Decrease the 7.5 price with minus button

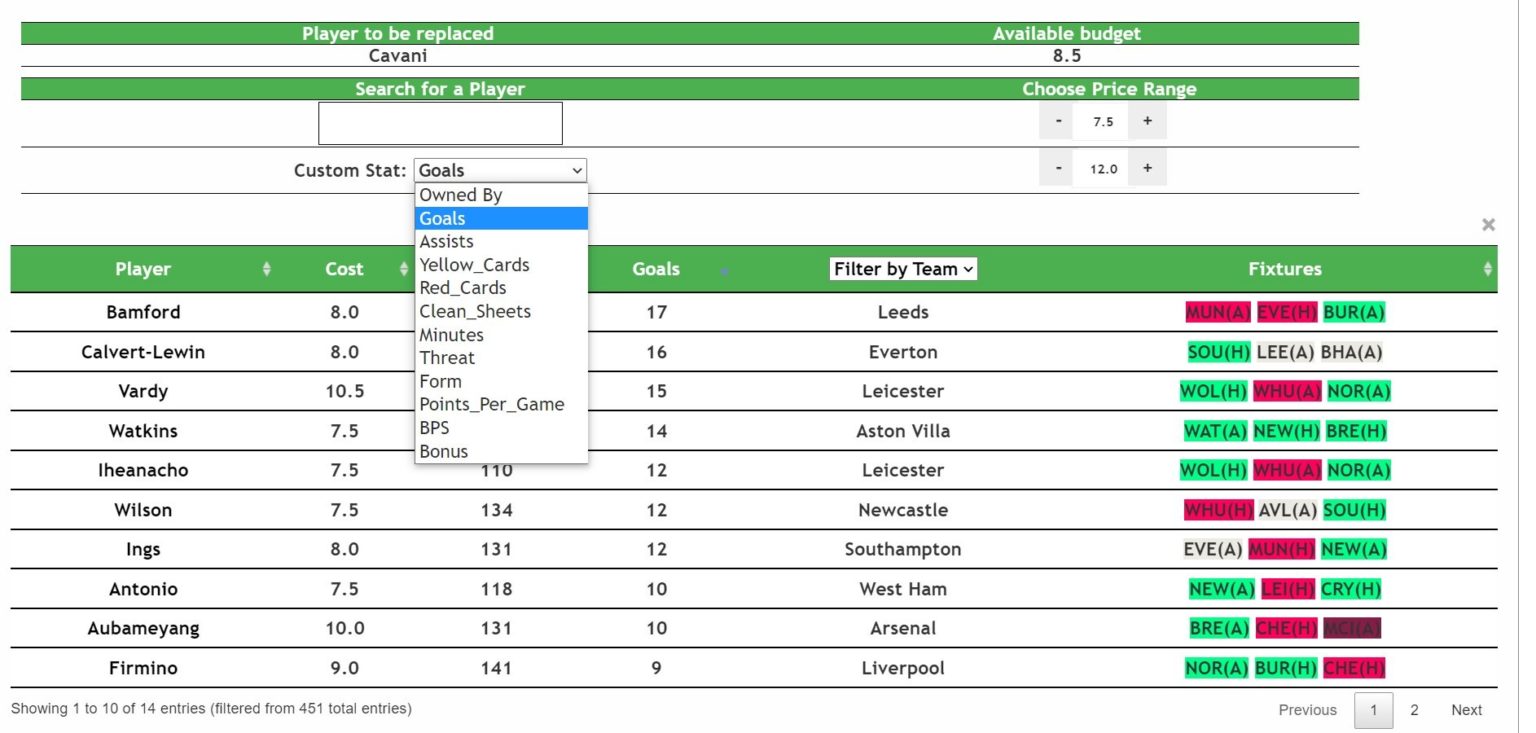pos(1057,121)
